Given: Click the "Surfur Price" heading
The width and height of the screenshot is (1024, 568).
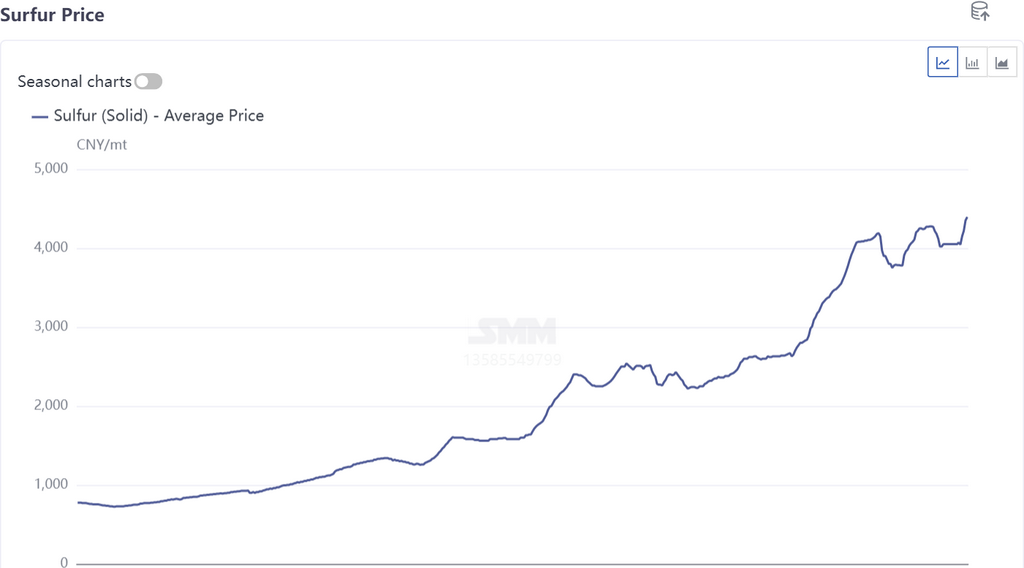Looking at the screenshot, I should [x=52, y=15].
